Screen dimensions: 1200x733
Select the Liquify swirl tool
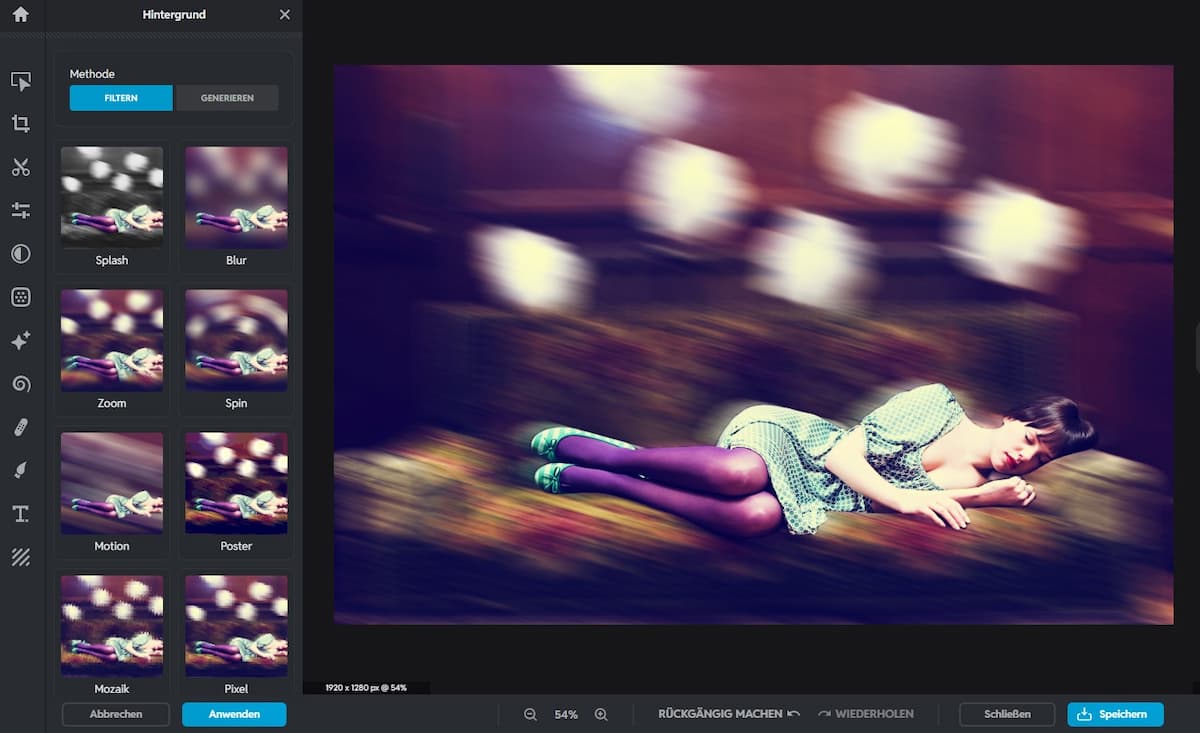pos(21,384)
